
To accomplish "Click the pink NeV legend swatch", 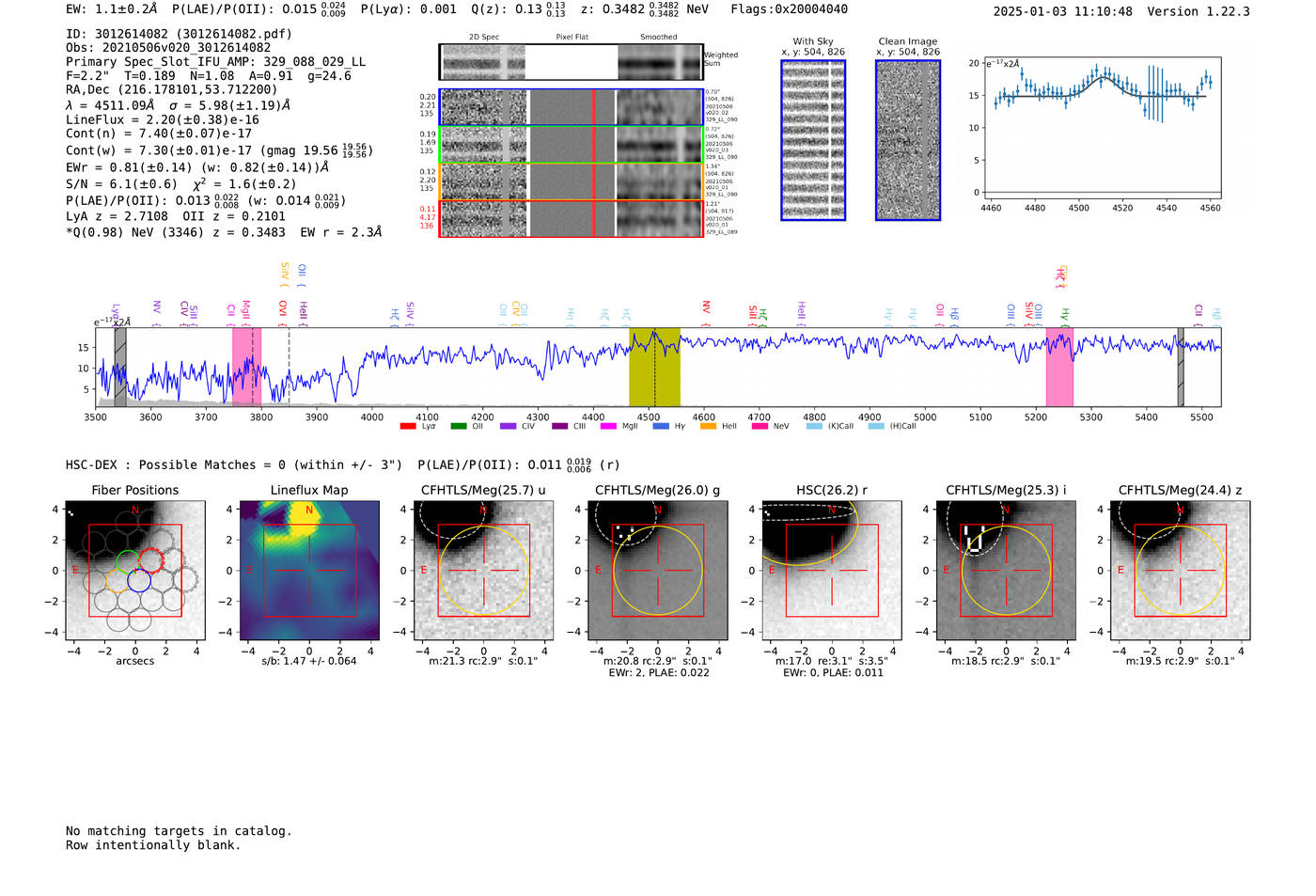I will point(759,427).
